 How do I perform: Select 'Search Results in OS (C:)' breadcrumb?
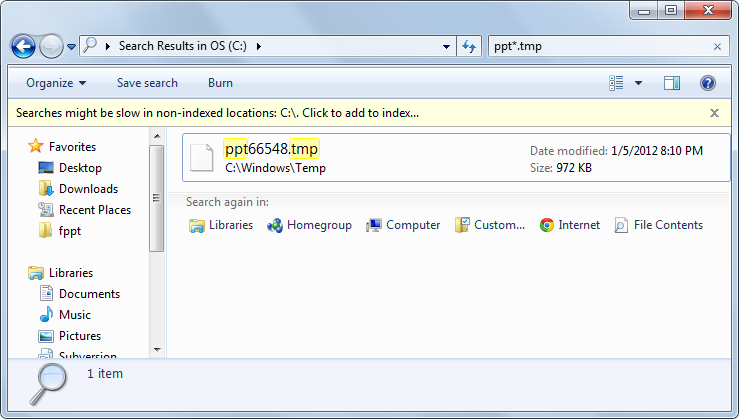pyautogui.click(x=182, y=46)
